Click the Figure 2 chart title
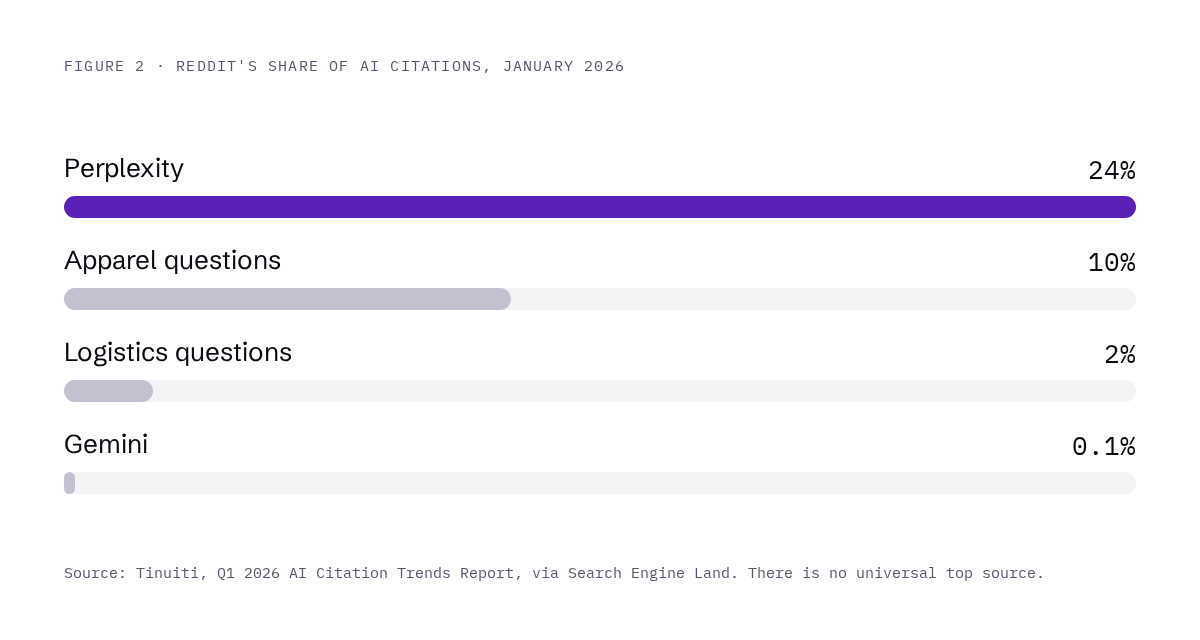 344,66
